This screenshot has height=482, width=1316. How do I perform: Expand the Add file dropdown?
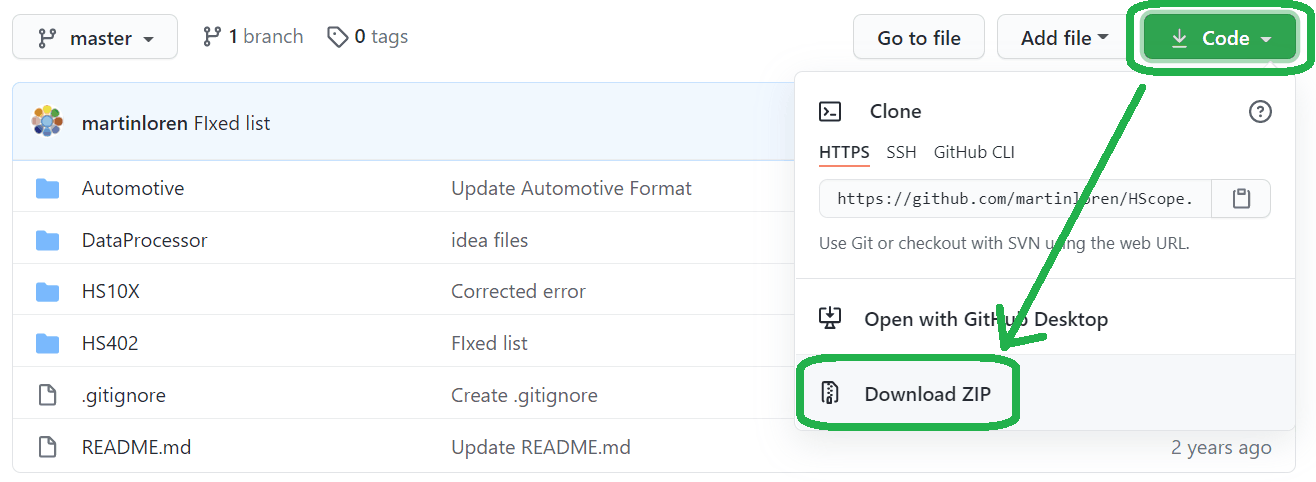click(x=1064, y=38)
